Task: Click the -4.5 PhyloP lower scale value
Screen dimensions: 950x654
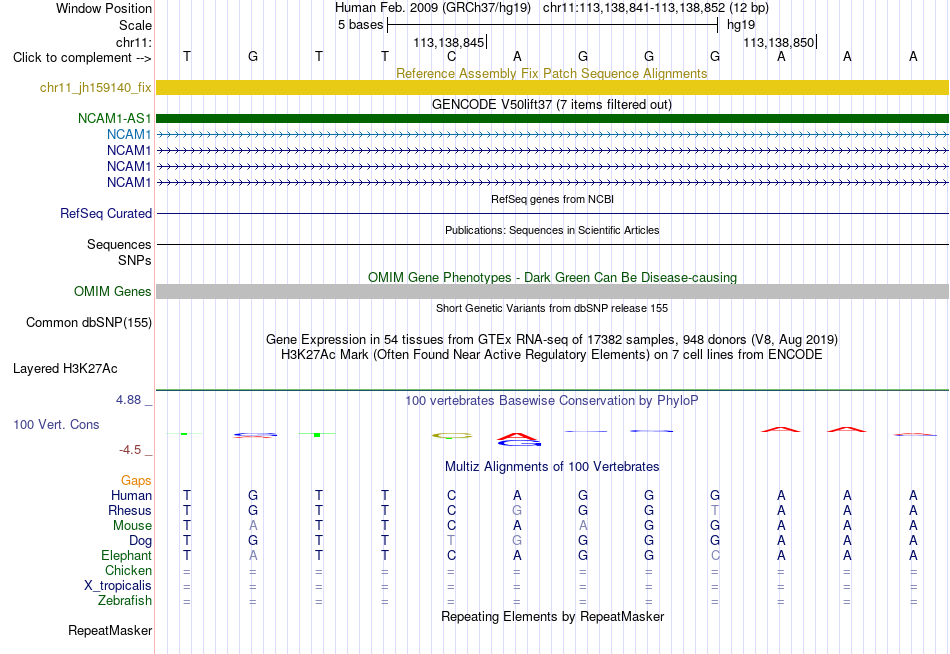Action: [x=130, y=450]
